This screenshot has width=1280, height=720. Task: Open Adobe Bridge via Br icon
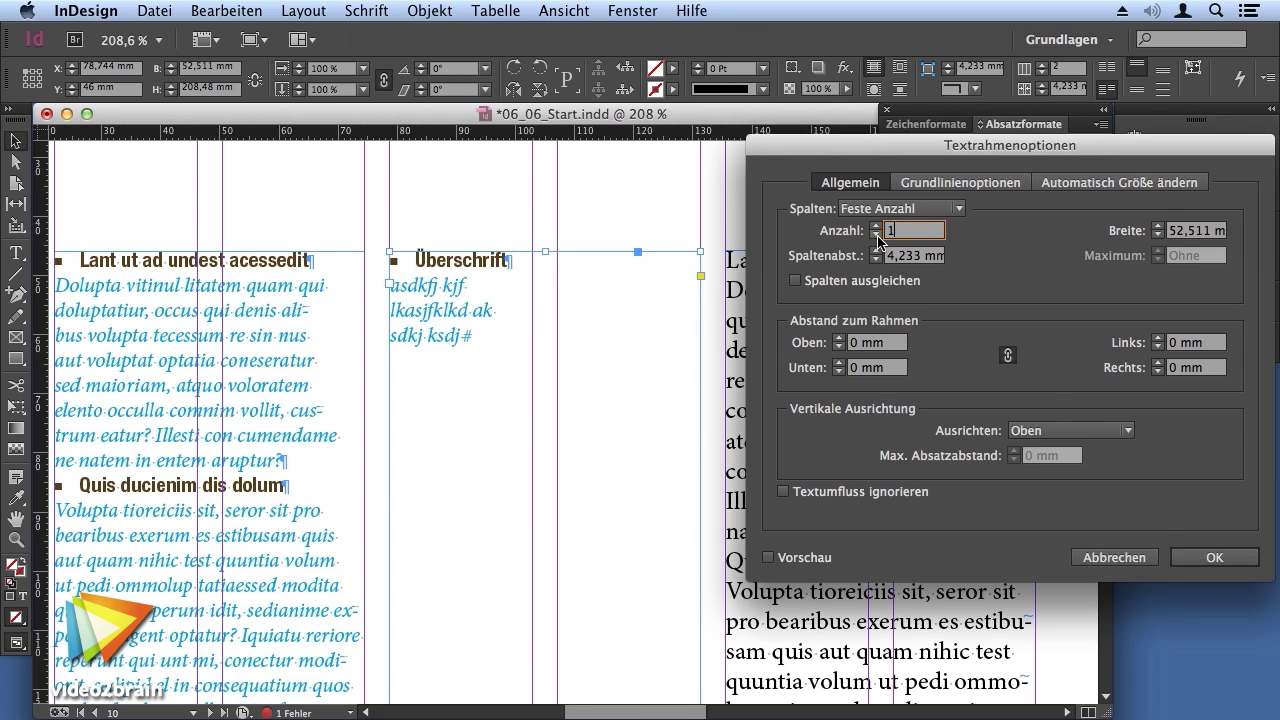(75, 40)
